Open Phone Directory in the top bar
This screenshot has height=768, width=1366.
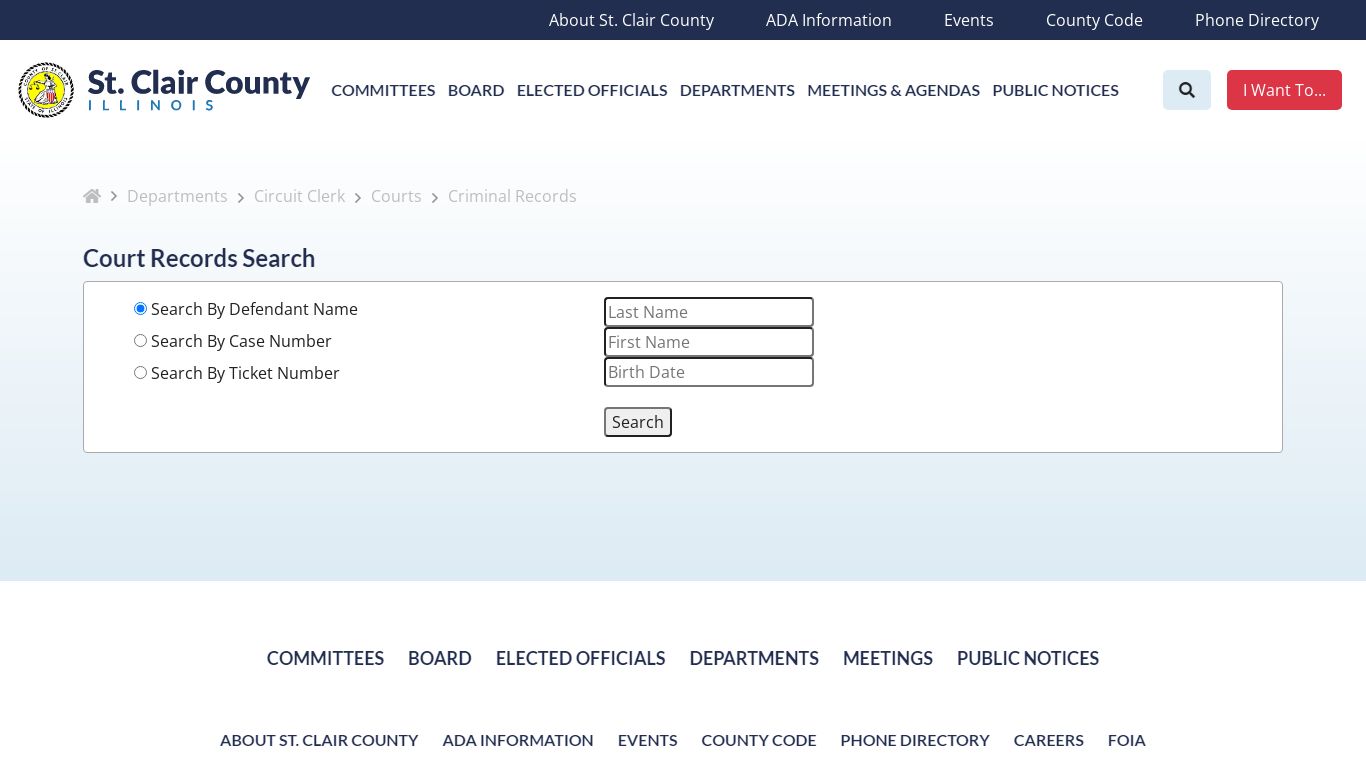[1257, 20]
